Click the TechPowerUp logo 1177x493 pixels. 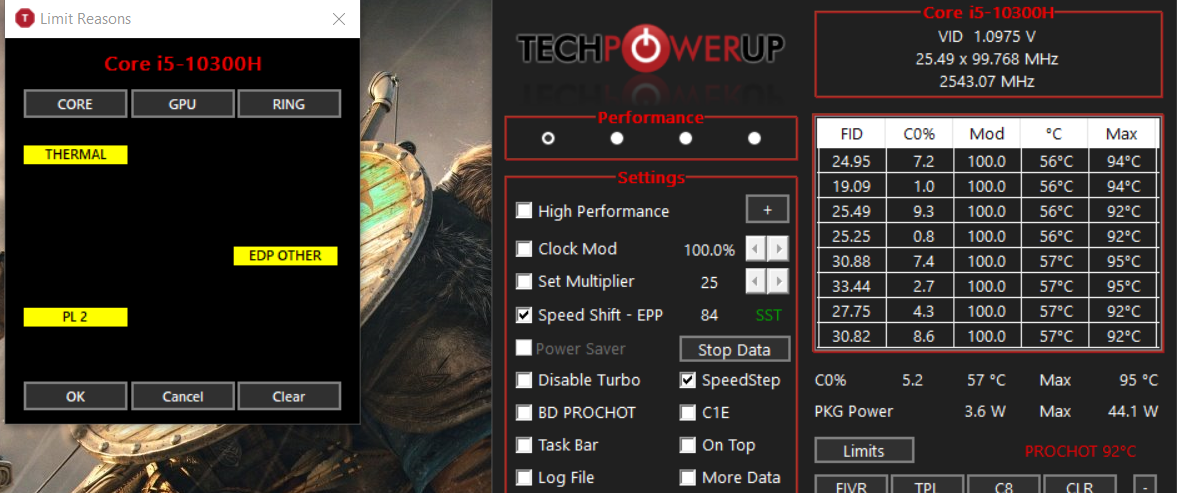(652, 50)
